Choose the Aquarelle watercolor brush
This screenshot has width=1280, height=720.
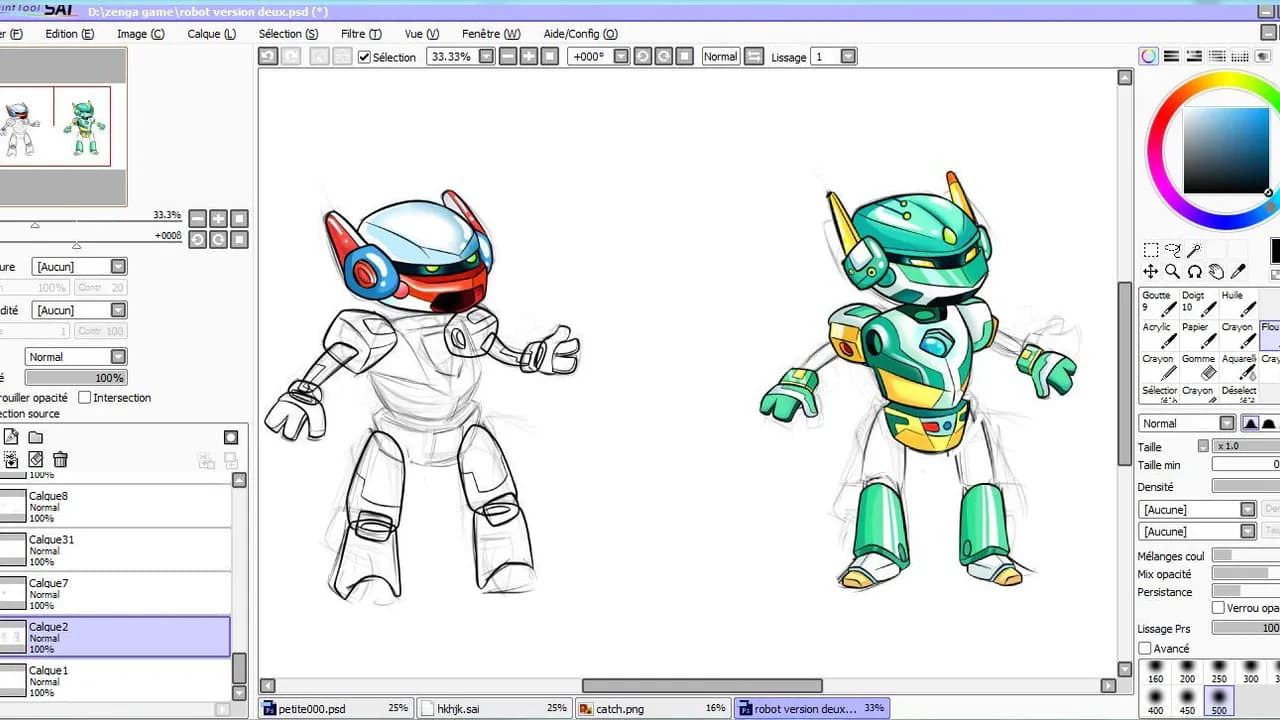click(1238, 367)
